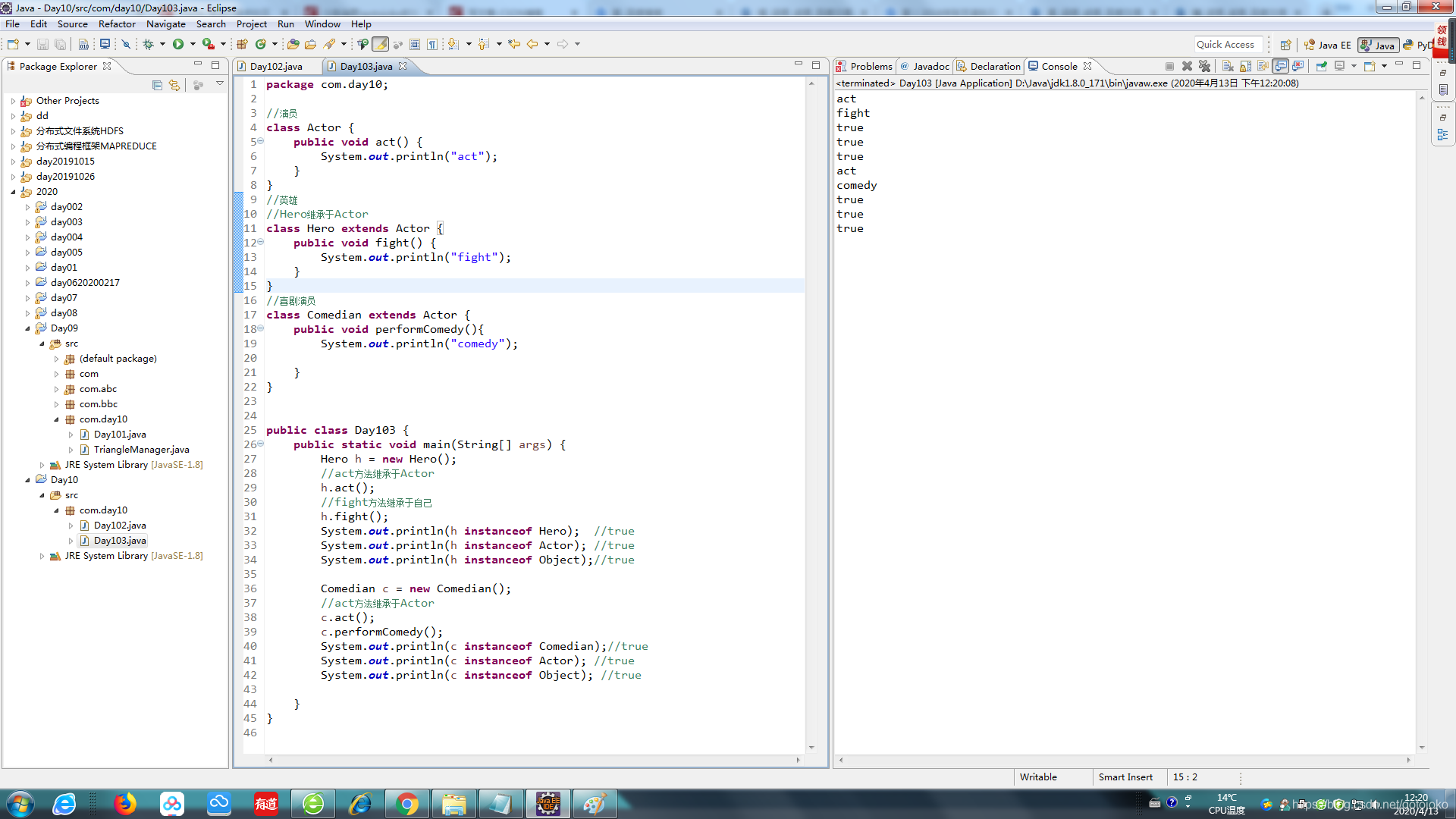Image resolution: width=1456 pixels, height=819 pixels.
Task: Open Chrome from the taskbar
Action: tap(407, 804)
